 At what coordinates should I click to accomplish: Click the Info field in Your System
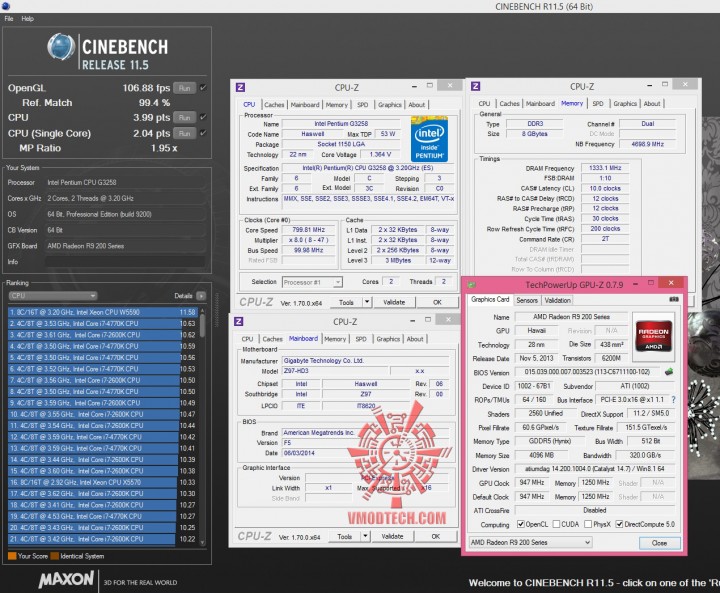[124, 262]
